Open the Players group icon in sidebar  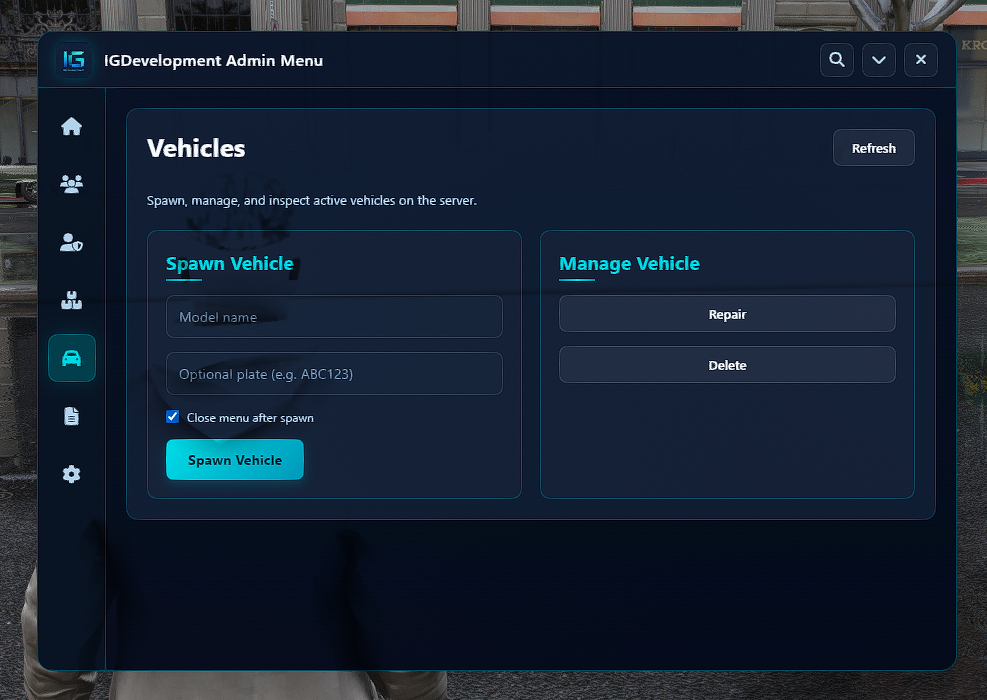click(x=72, y=184)
